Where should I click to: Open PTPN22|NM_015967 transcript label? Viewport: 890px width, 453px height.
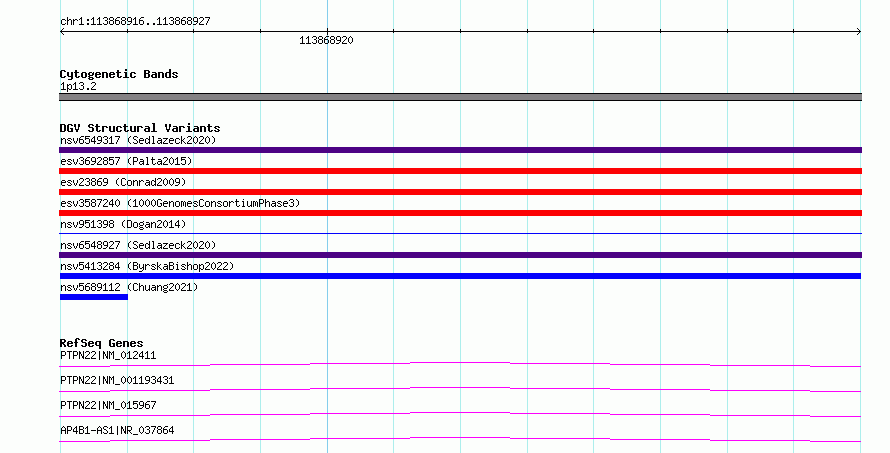108,405
